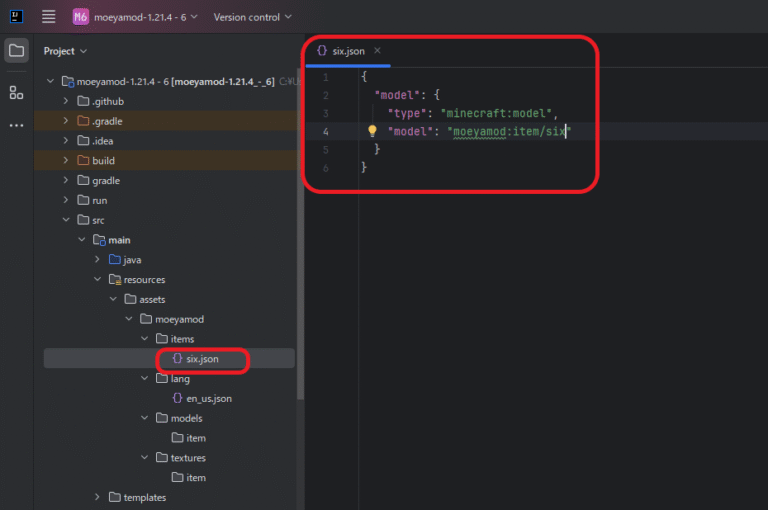768x510 pixels.
Task: Select the java source folder row
Action: pyautogui.click(x=166, y=260)
